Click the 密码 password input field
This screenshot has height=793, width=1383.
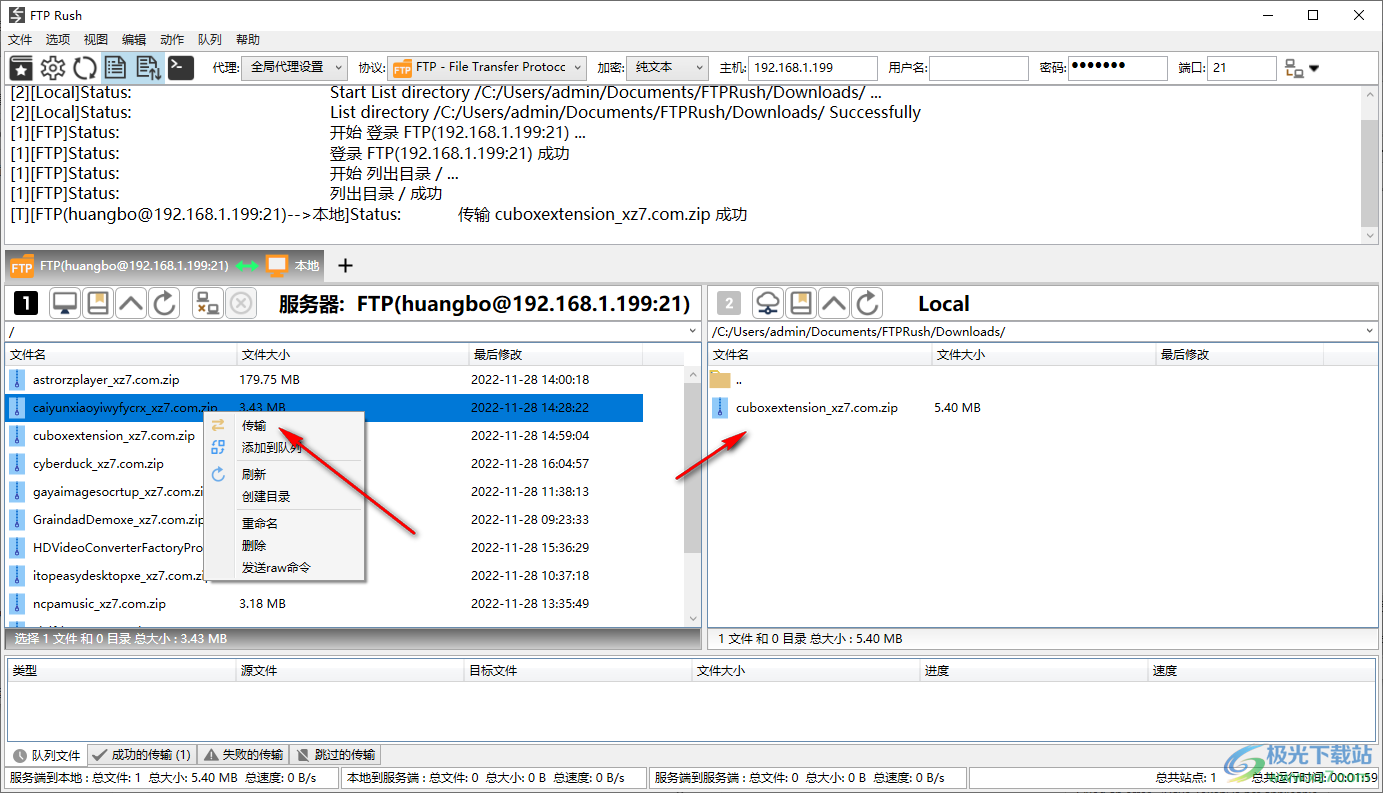1118,68
